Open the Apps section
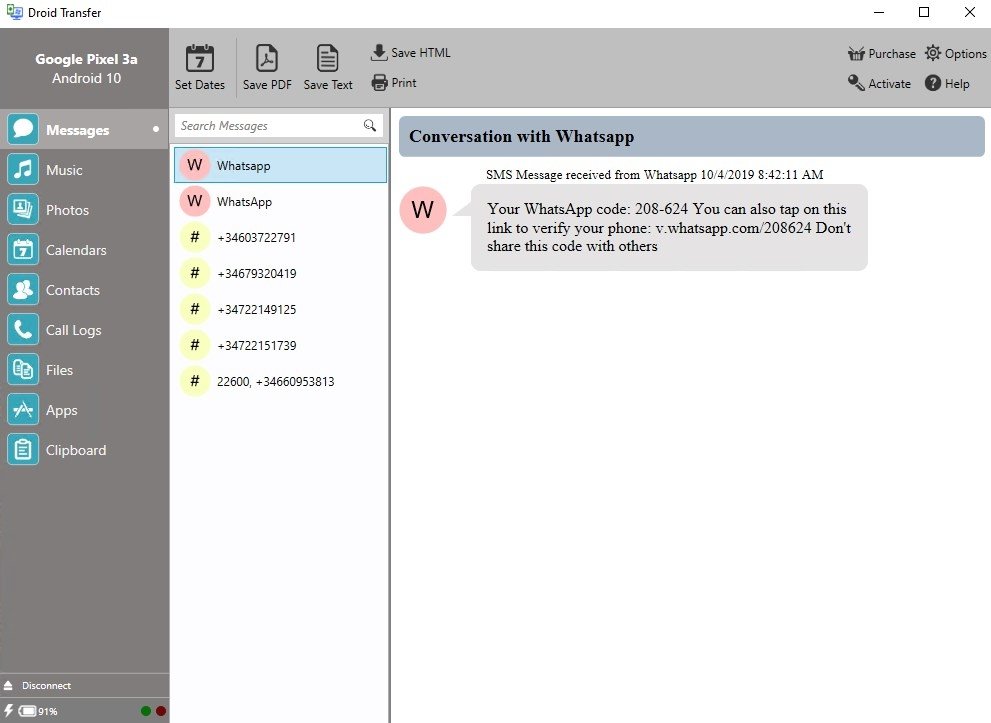The height and width of the screenshot is (723, 991). click(x=84, y=410)
